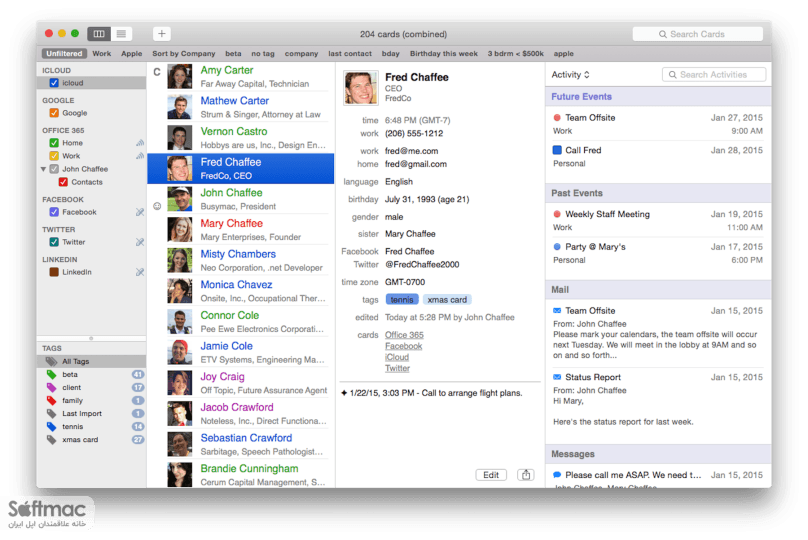The width and height of the screenshot is (808, 540).
Task: Collapse the John Chaffee folder triangle
Action: pyautogui.click(x=43, y=169)
